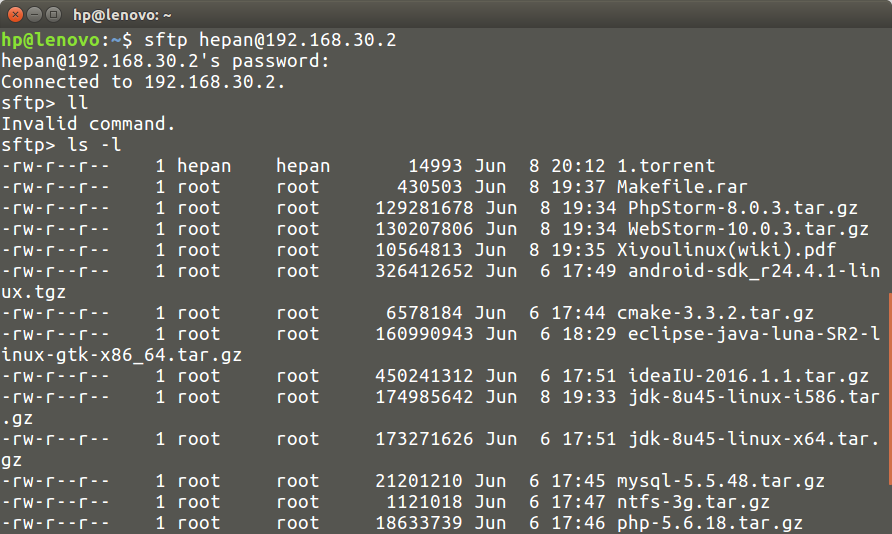This screenshot has height=534, width=892.
Task: Minimize the terminal window
Action: (x=33, y=15)
